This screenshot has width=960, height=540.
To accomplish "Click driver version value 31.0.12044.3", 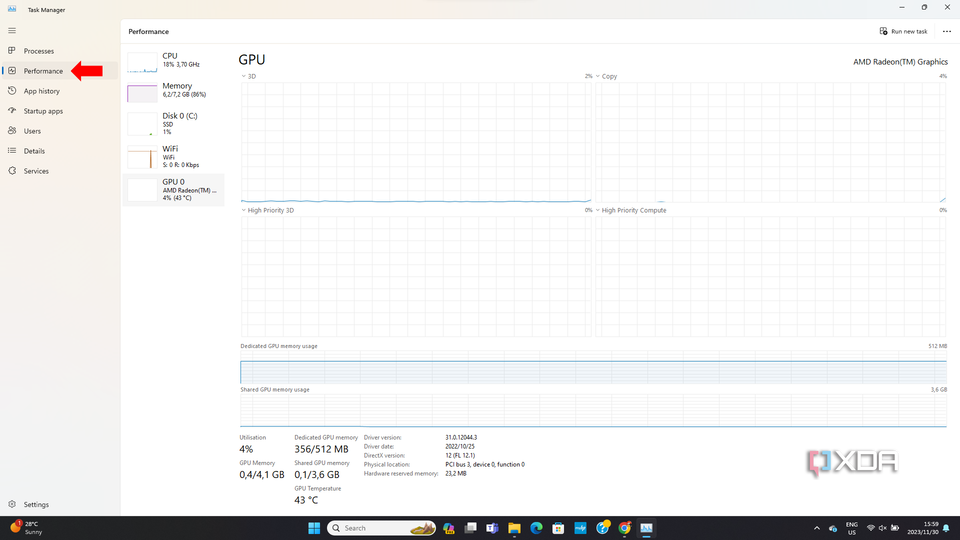I will [461, 438].
